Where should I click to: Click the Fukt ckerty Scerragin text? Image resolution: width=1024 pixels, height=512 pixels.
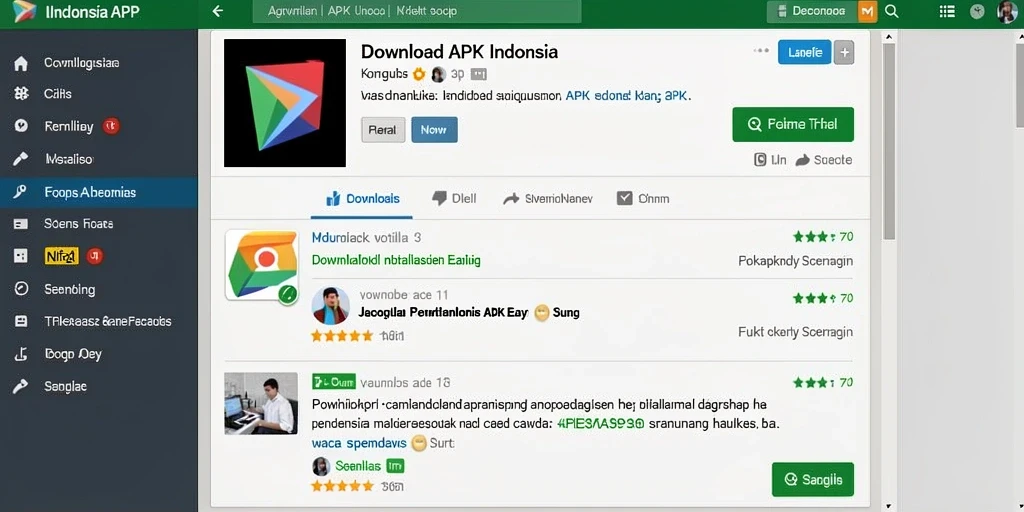coord(795,332)
